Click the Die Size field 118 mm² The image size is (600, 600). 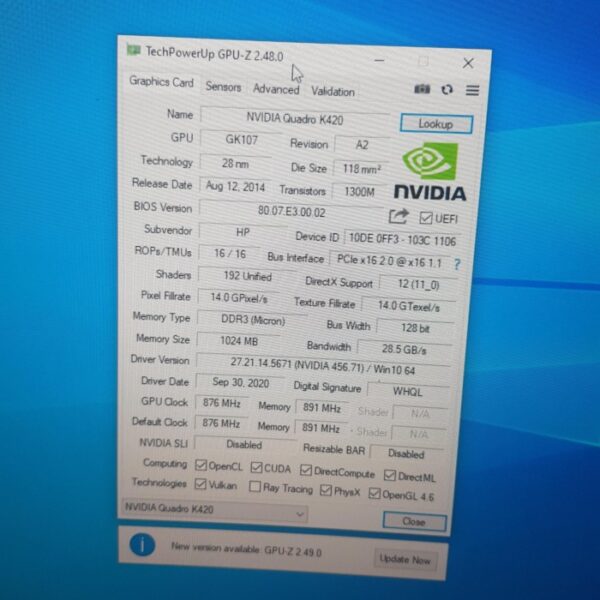[361, 169]
